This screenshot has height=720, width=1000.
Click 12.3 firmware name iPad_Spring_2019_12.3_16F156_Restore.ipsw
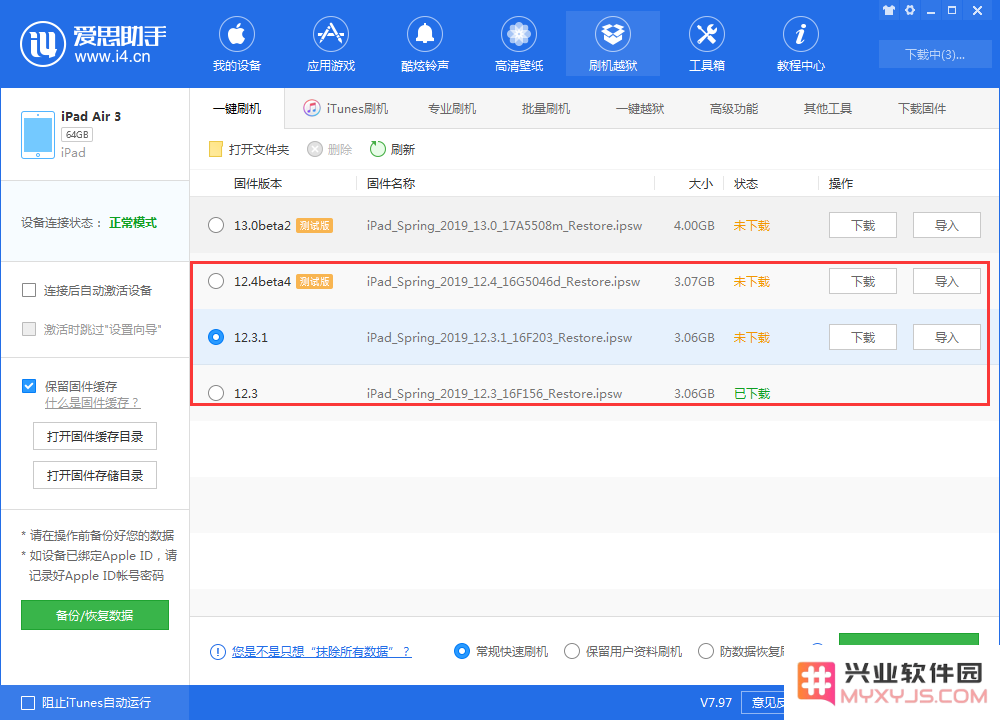tap(494, 393)
